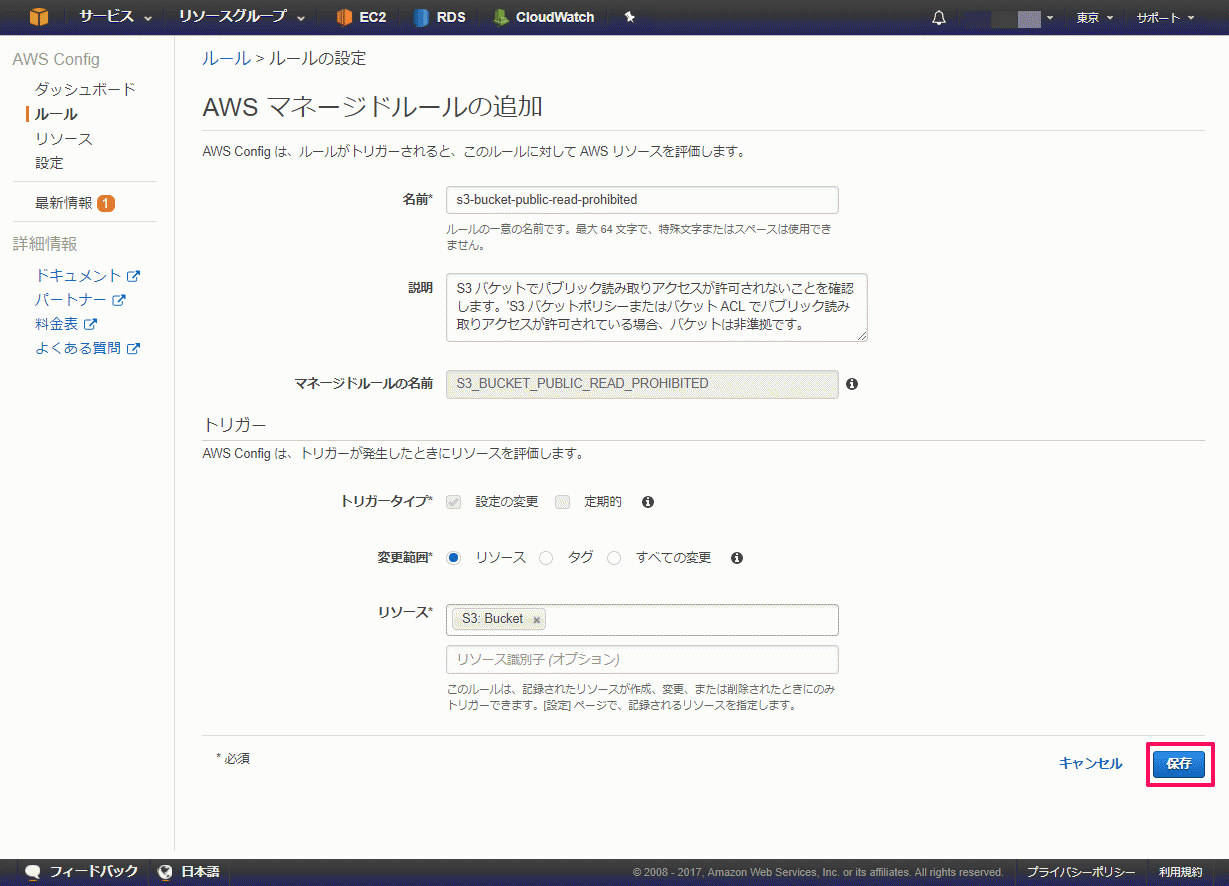The width and height of the screenshot is (1229, 886).
Task: Click into the 説明 text area
Action: point(657,308)
